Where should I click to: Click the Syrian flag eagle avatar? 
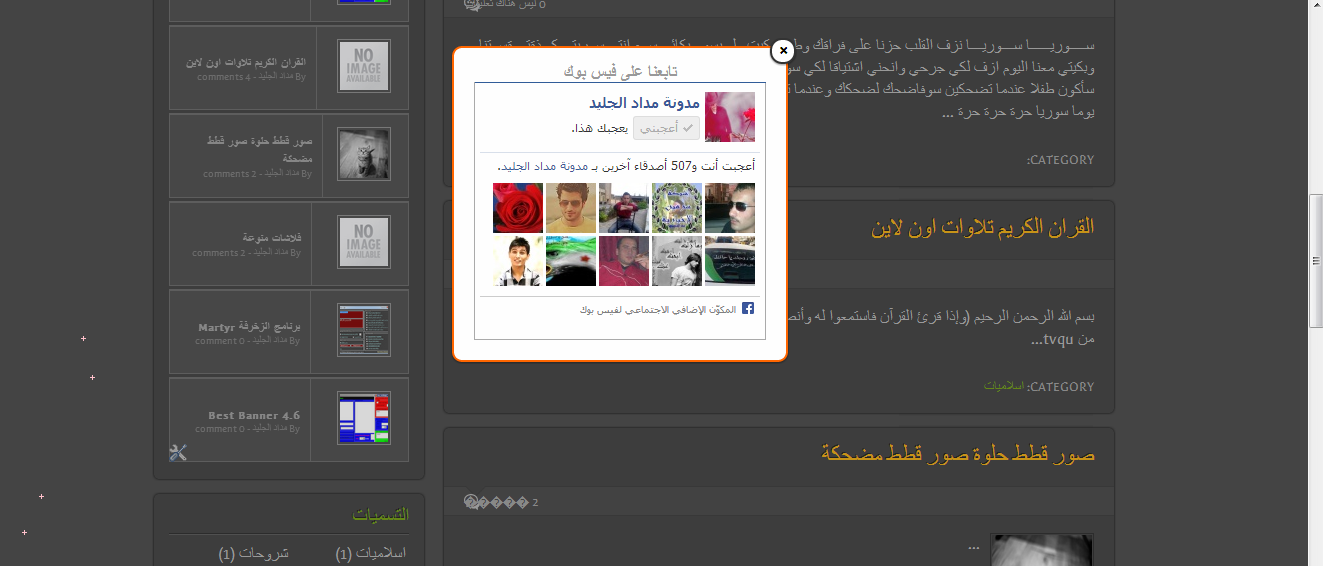pyautogui.click(x=571, y=261)
